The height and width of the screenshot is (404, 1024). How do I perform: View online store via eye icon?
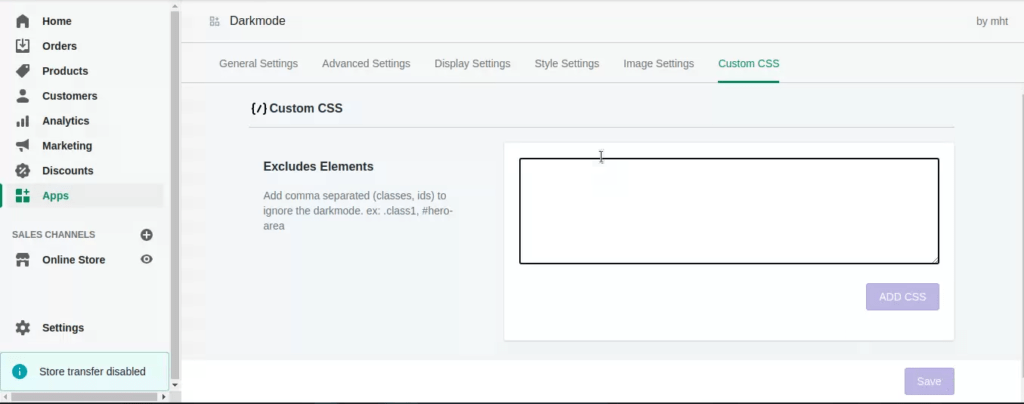tap(146, 259)
